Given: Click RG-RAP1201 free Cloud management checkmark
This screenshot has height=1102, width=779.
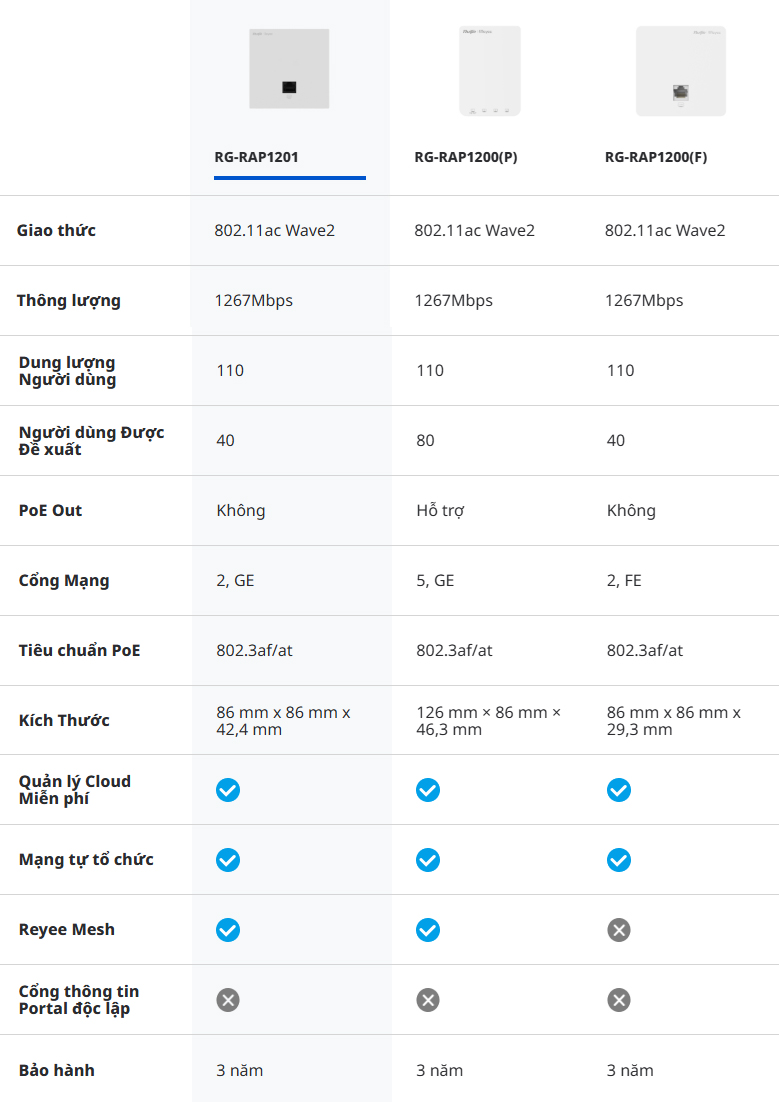Looking at the screenshot, I should (228, 790).
